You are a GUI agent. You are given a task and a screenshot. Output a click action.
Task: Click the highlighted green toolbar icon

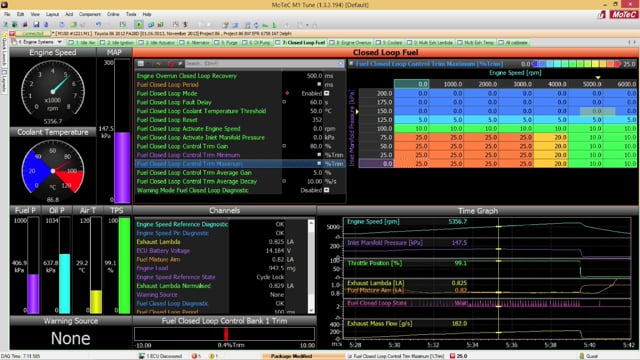coord(139,25)
